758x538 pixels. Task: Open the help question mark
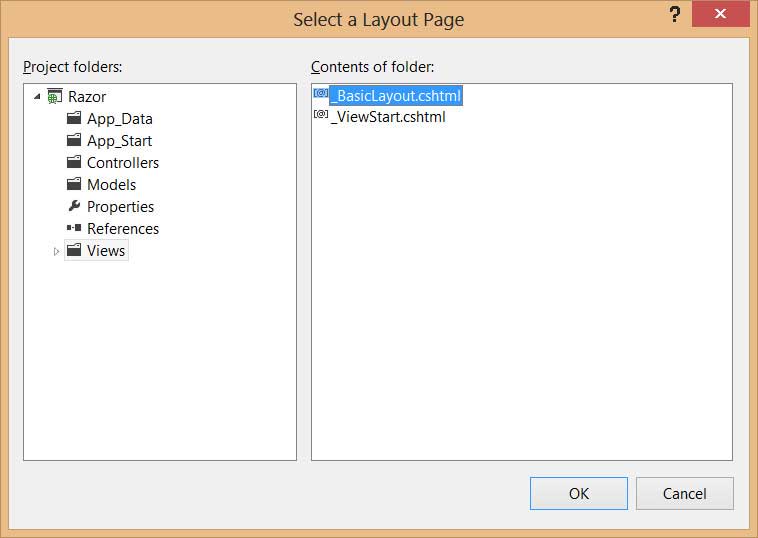(675, 15)
